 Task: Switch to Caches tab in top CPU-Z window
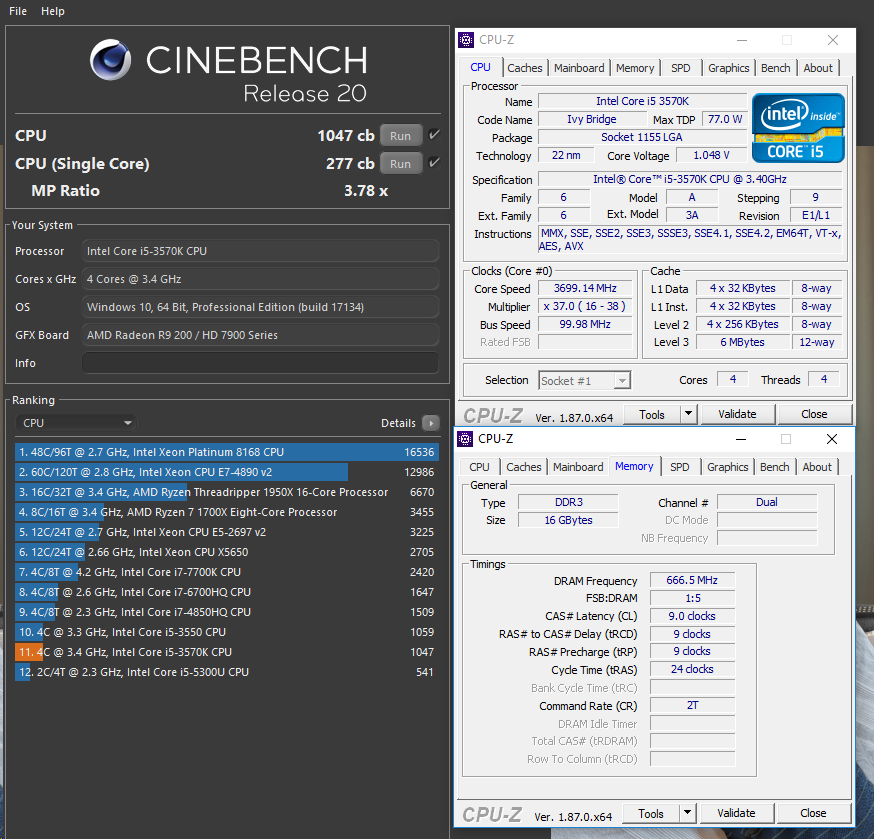[525, 68]
